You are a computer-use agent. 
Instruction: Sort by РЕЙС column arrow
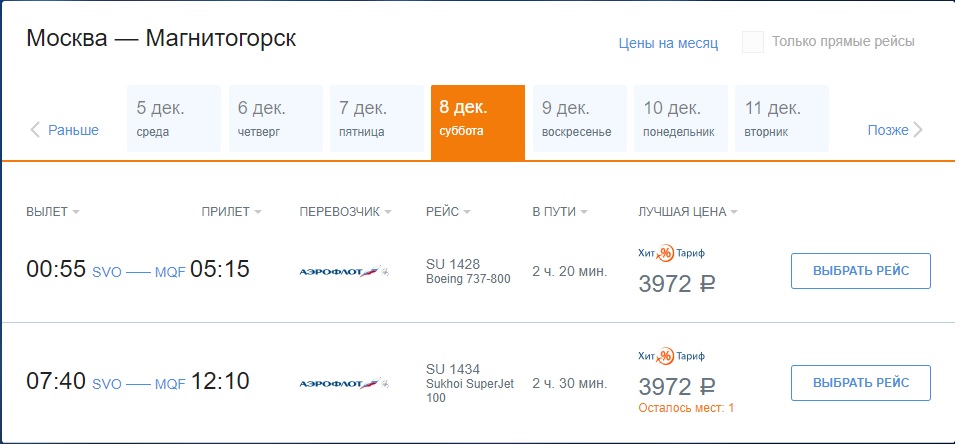pos(467,212)
